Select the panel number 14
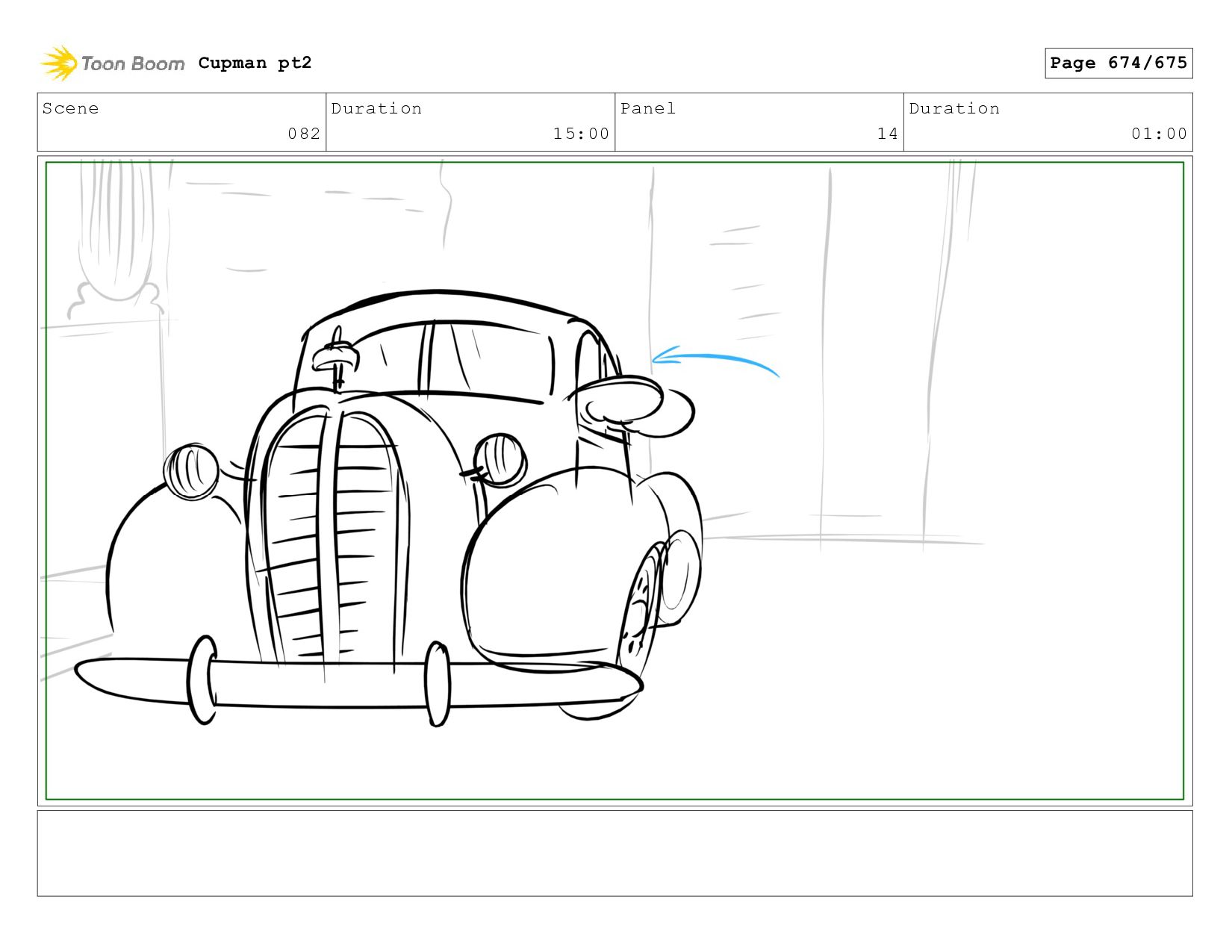This screenshot has width=1232, height=952. coord(887,134)
